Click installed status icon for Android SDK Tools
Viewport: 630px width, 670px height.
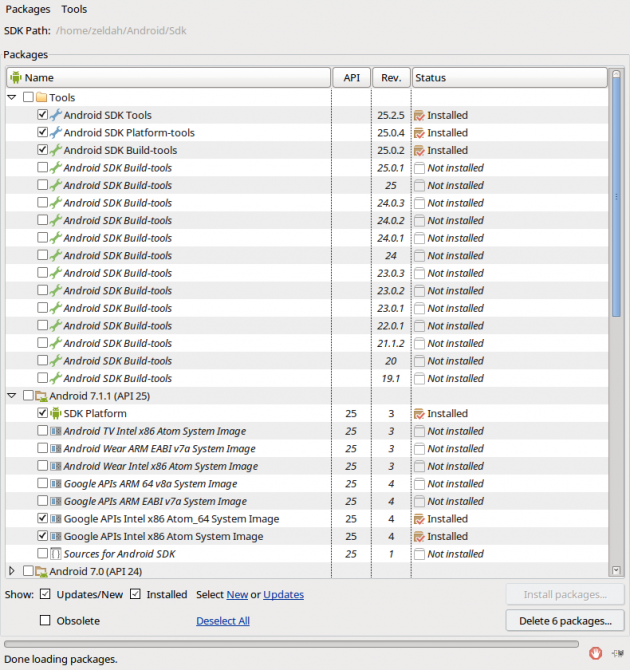pyautogui.click(x=419, y=115)
